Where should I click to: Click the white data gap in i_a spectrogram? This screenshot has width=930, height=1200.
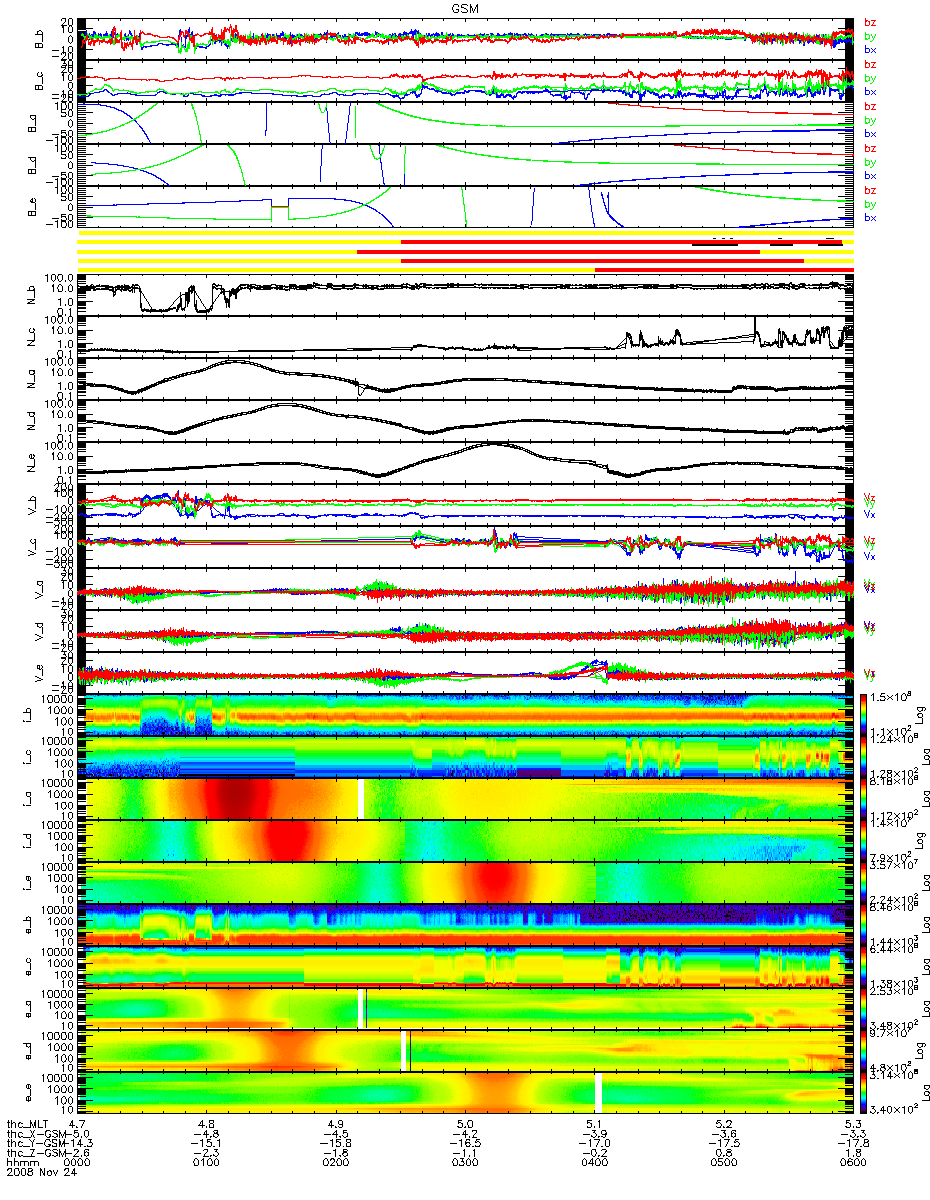[361, 798]
